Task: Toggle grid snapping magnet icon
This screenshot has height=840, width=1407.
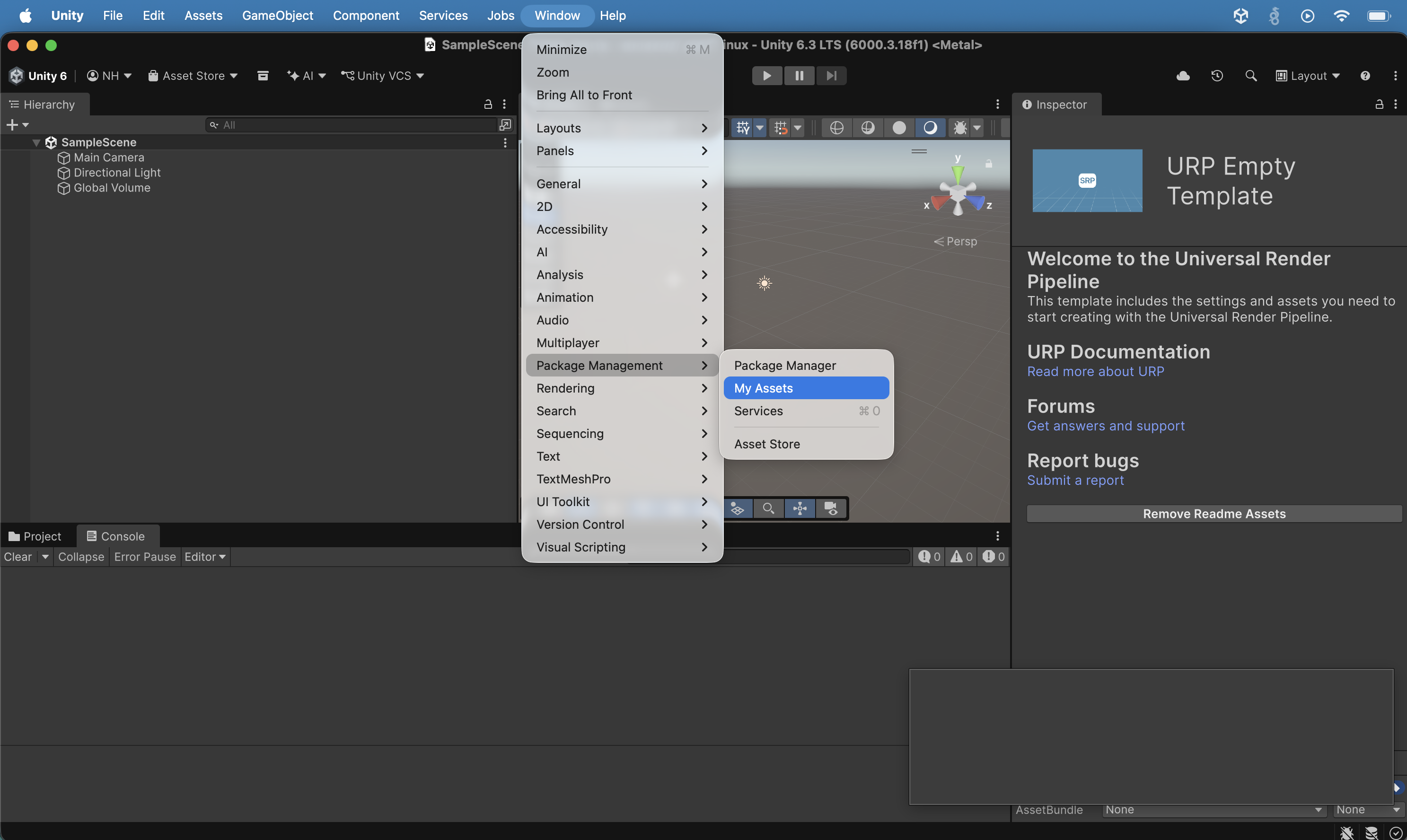Action: click(x=781, y=128)
